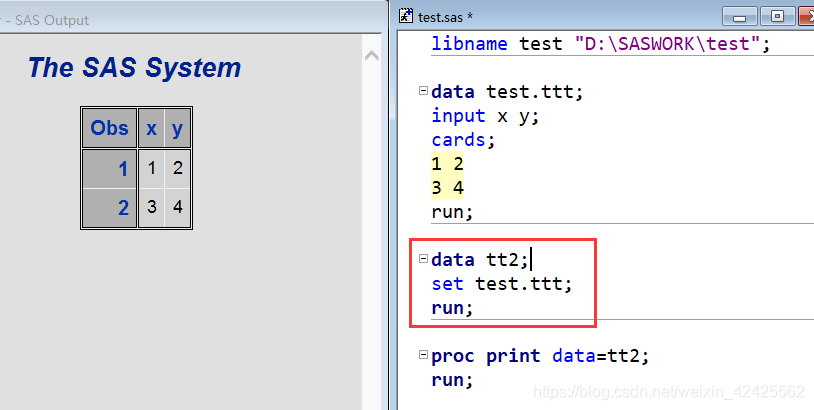The height and width of the screenshot is (410, 814).
Task: Maximize the test.sas editor window
Action: tap(777, 17)
